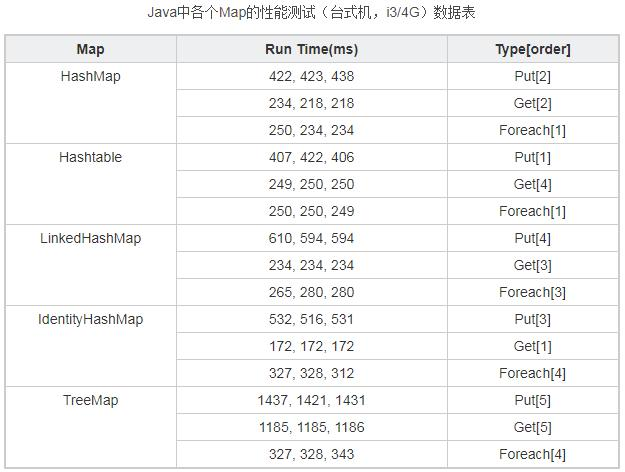Select the Hashtable row label
Image resolution: width=625 pixels, height=472 pixels.
(90, 157)
